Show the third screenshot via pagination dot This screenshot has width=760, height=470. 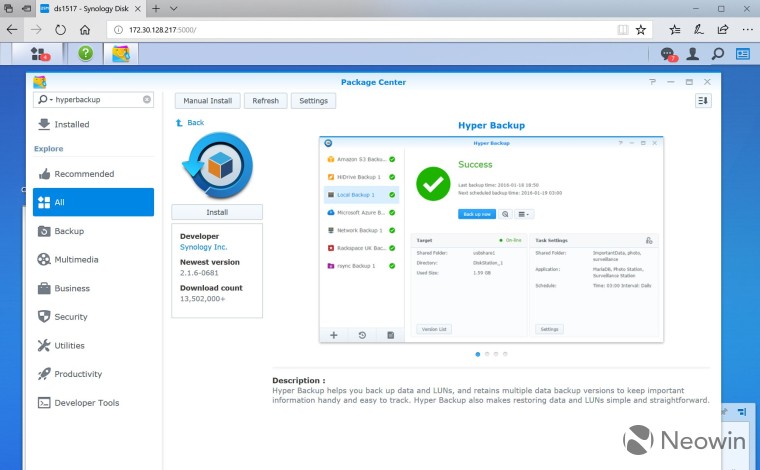[496, 354]
